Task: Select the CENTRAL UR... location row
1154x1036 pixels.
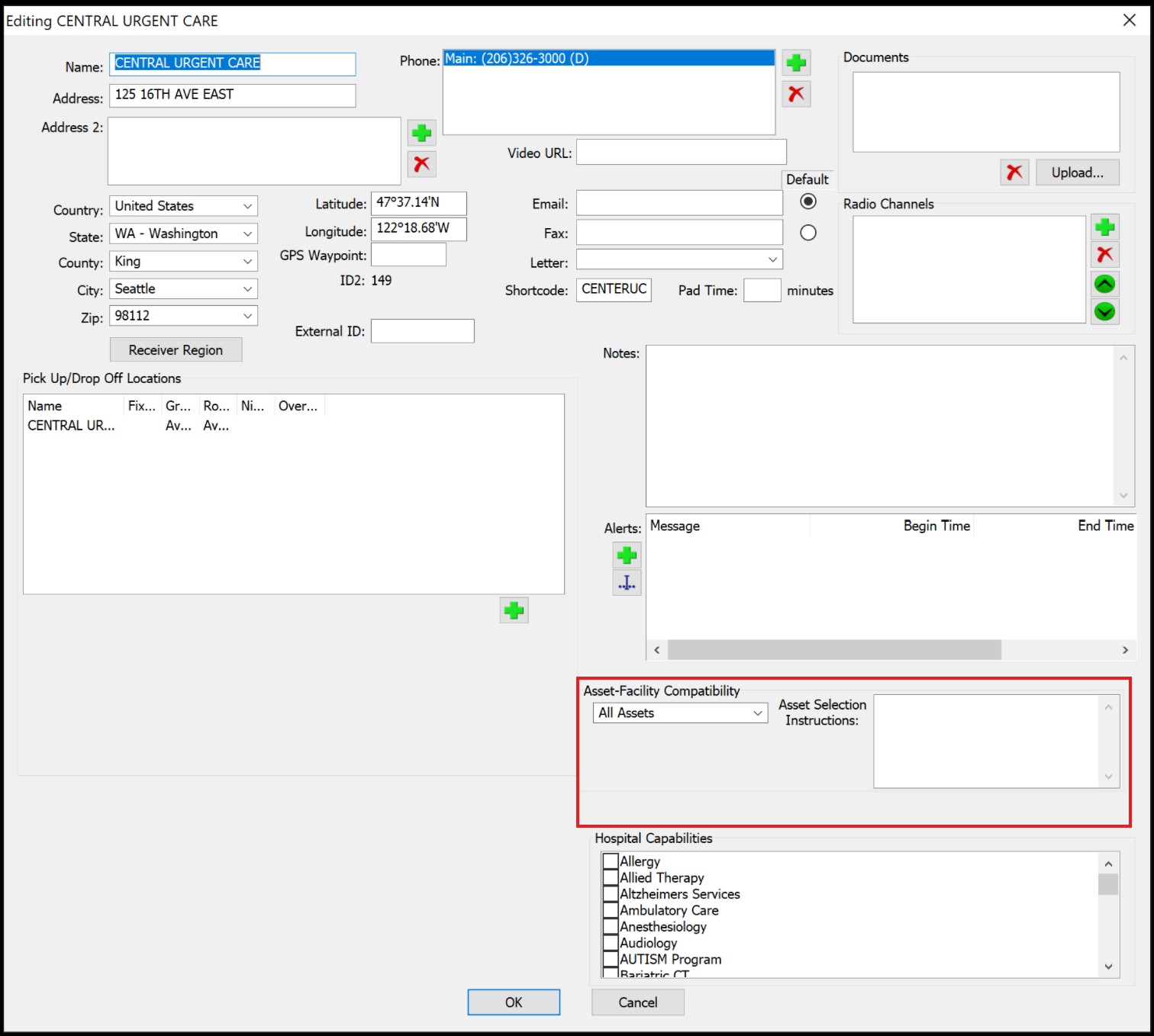Action: tap(293, 426)
